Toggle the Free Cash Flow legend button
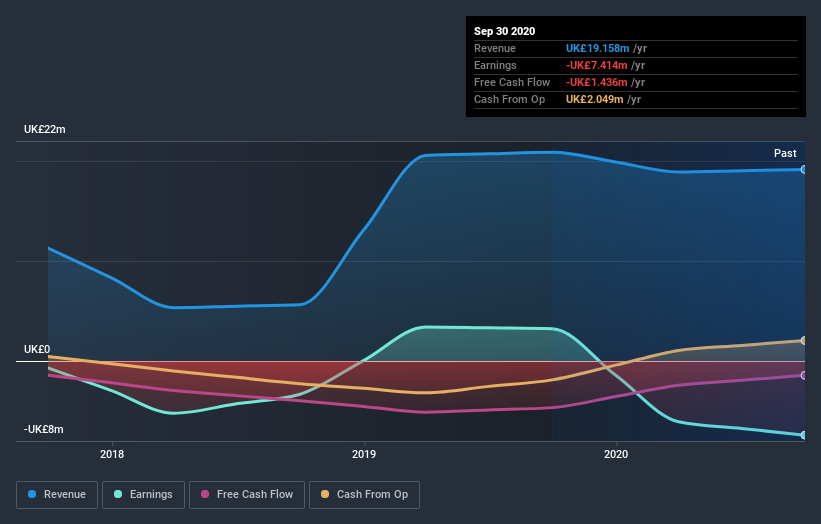The width and height of the screenshot is (821, 524). point(247,495)
